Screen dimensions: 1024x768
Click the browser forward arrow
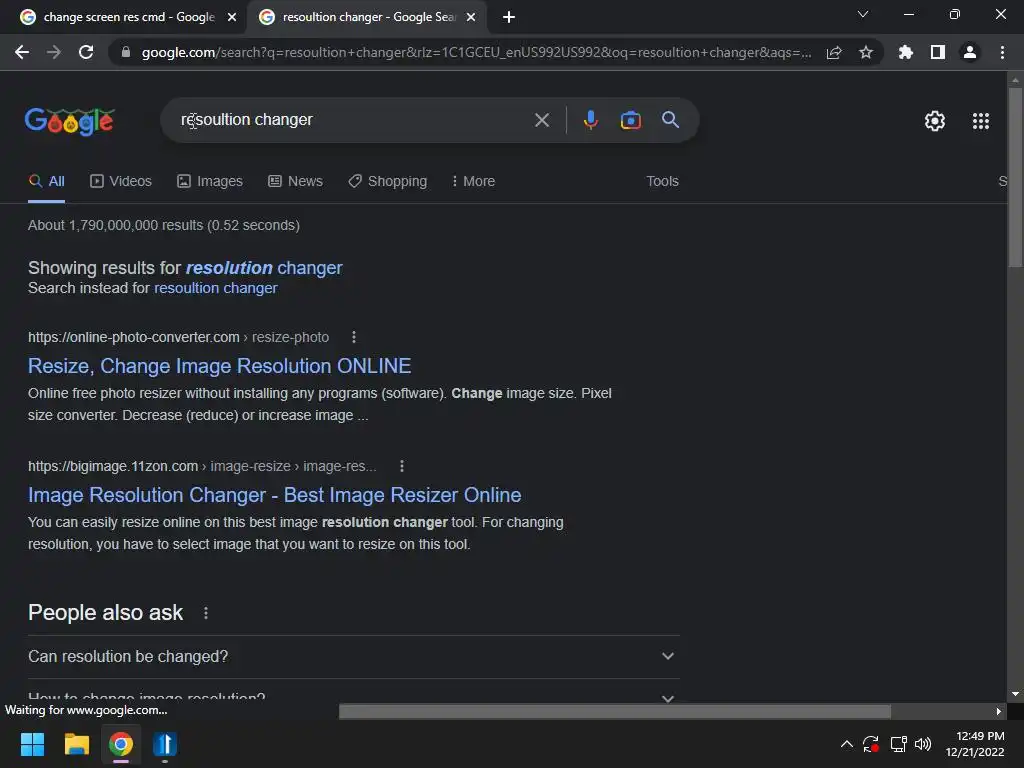pos(54,52)
